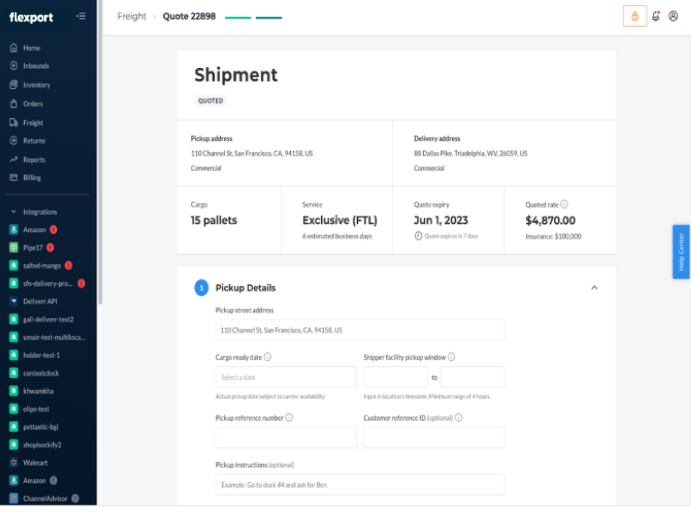Screen dimensions: 691x507
Task: Open Reports section
Action: tap(34, 160)
